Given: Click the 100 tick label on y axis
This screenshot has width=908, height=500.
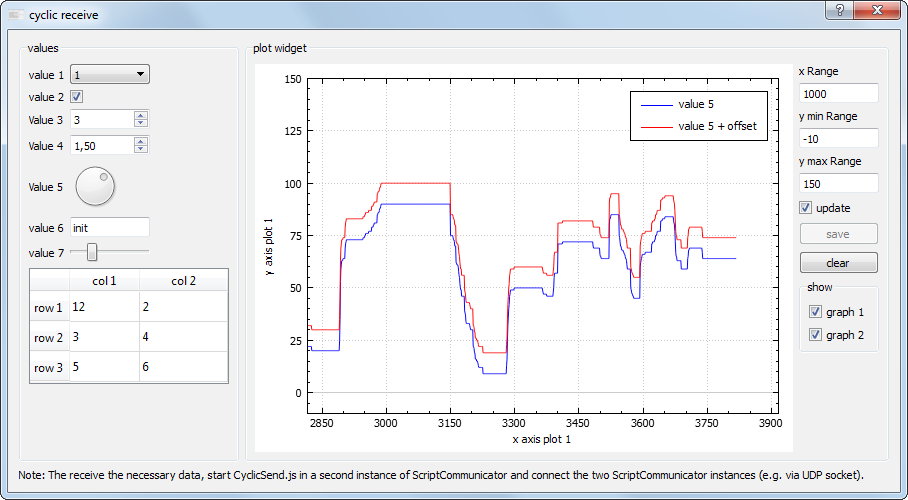Looking at the screenshot, I should [292, 183].
